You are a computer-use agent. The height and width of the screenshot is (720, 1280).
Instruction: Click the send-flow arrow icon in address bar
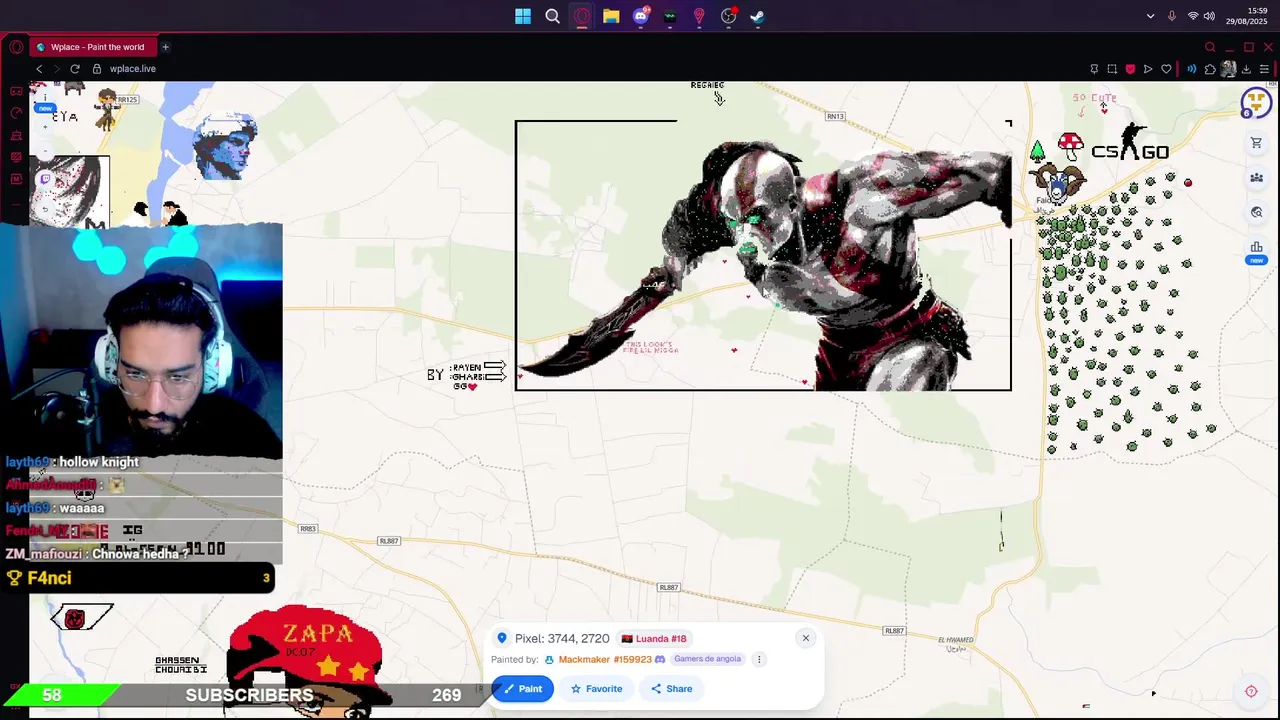[x=1148, y=69]
